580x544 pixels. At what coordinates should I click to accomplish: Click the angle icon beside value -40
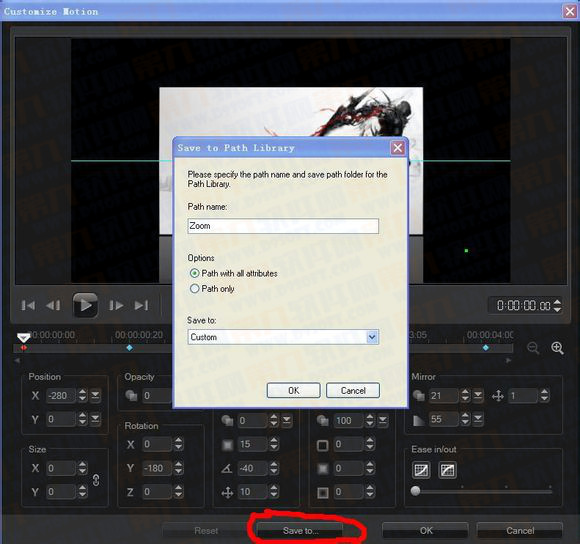[x=226, y=469]
